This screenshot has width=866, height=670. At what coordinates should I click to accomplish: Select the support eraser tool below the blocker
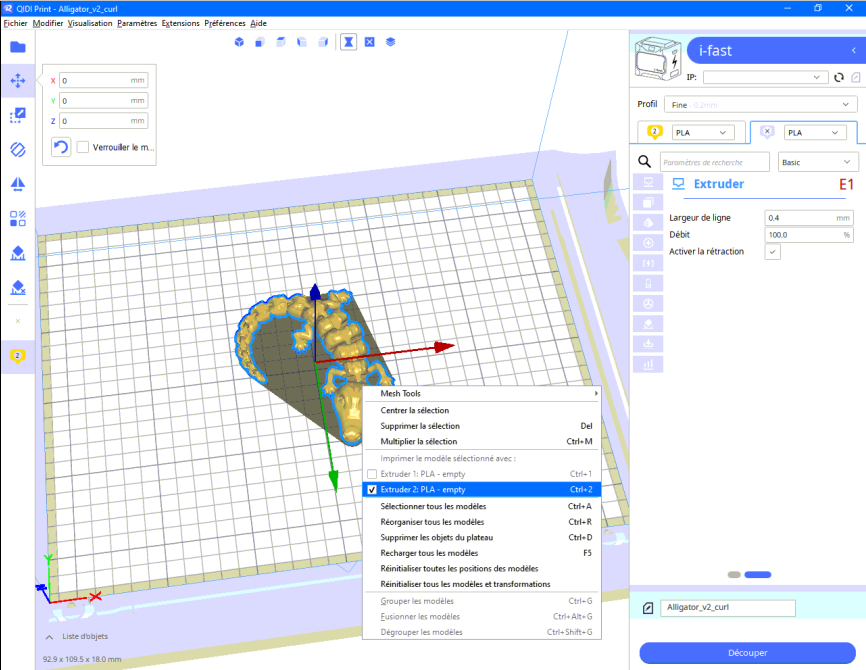tap(18, 287)
